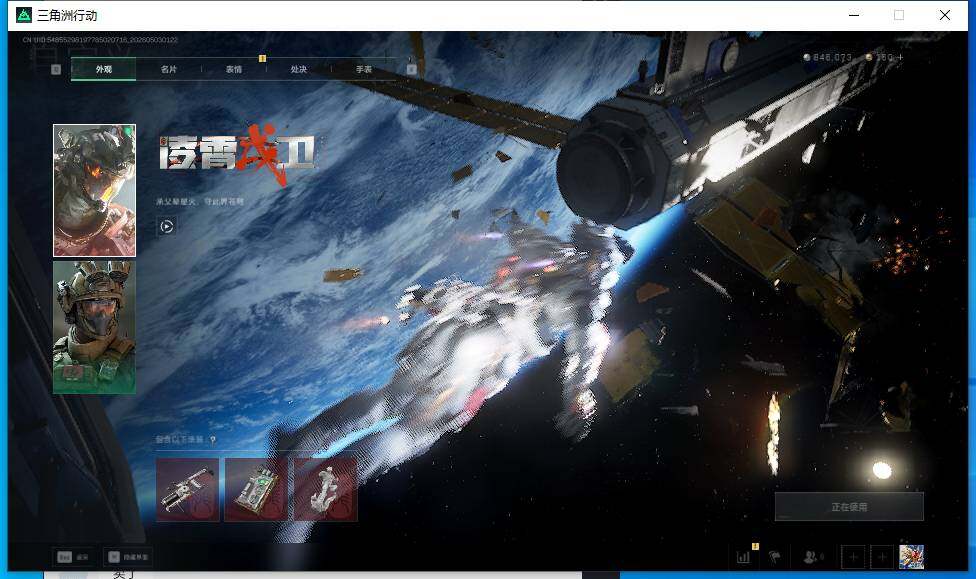Click the 三角洲行动 app logo in title bar
Viewport: 976px width, 579px height.
(x=24, y=16)
